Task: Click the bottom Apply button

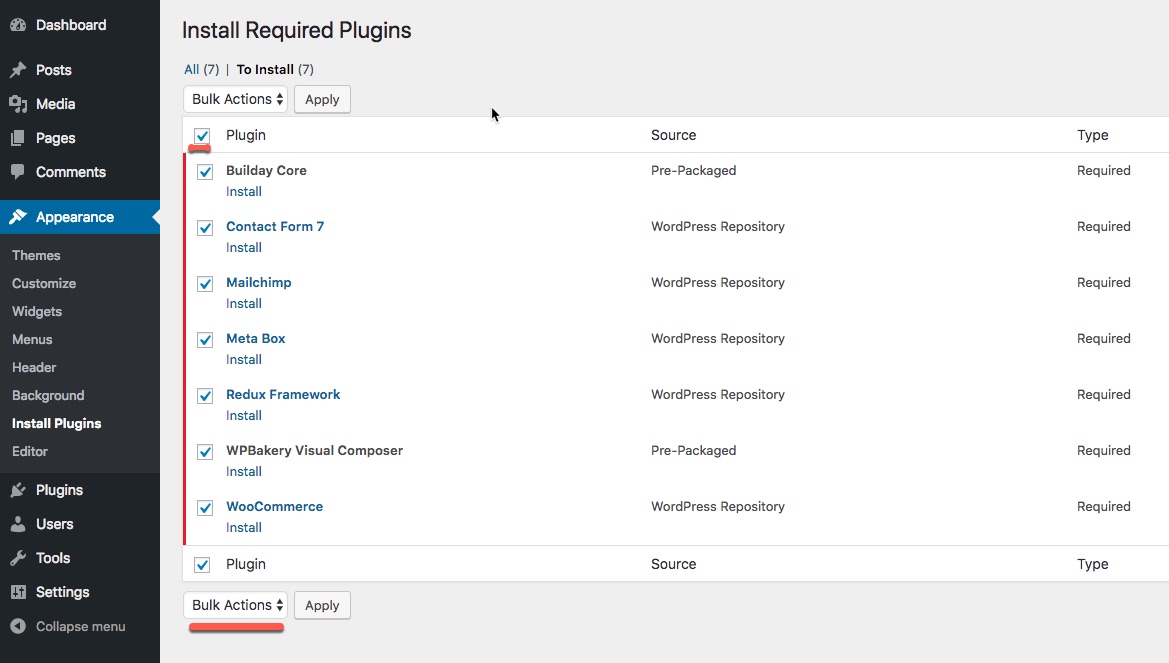Action: (322, 606)
